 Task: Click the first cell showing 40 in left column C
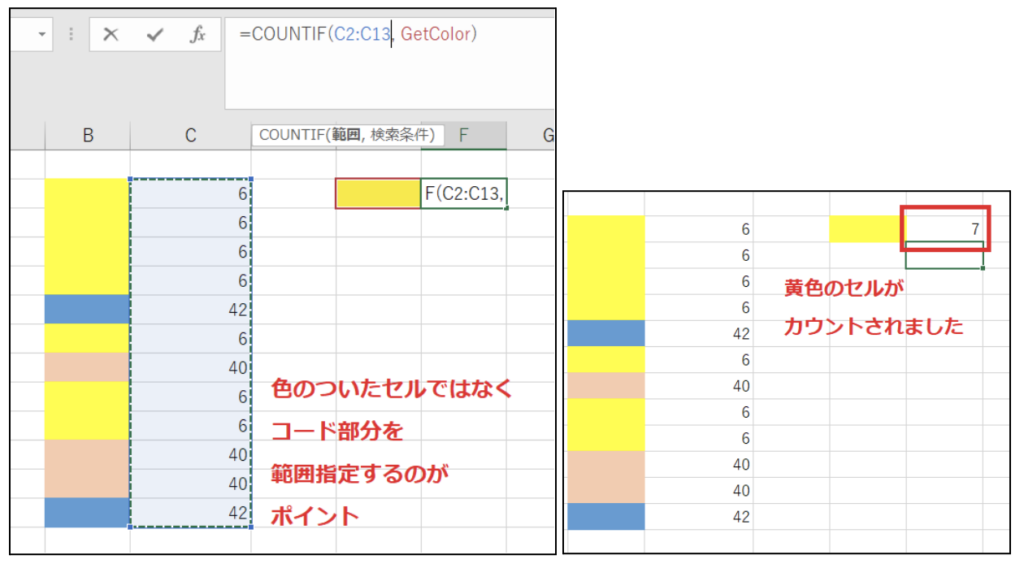click(190, 367)
